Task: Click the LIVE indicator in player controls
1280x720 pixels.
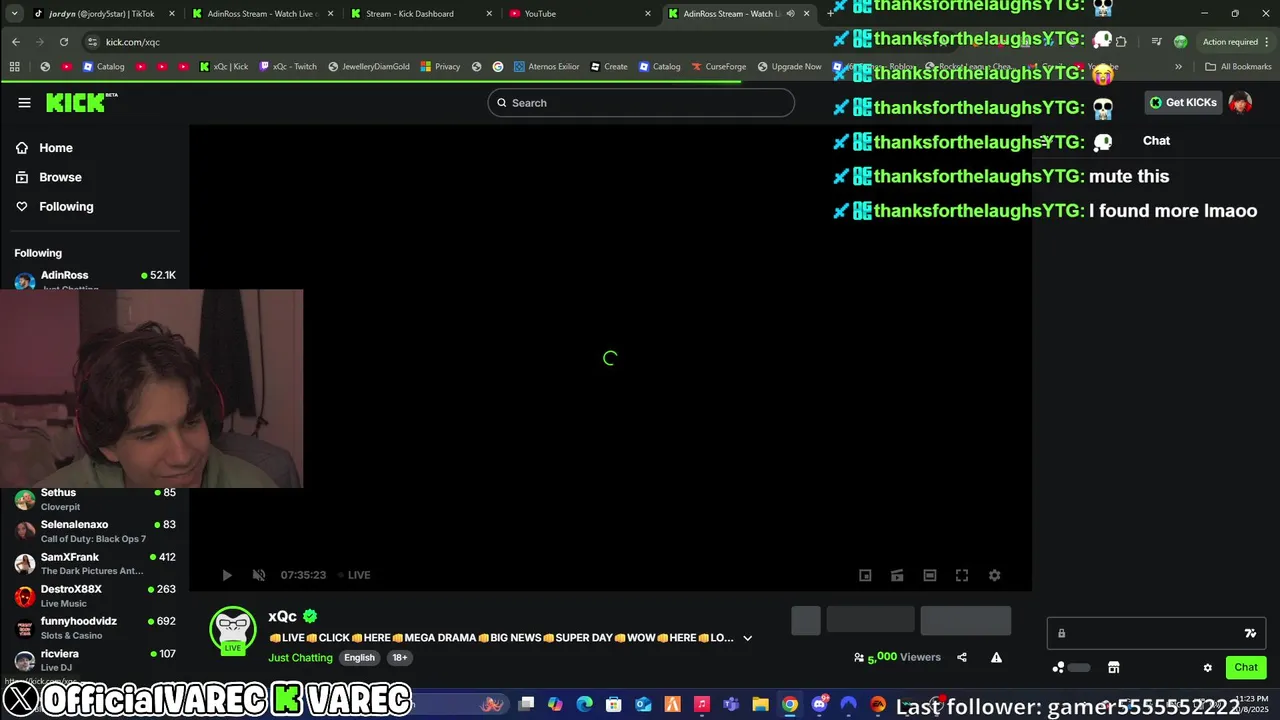Action: pyautogui.click(x=354, y=575)
